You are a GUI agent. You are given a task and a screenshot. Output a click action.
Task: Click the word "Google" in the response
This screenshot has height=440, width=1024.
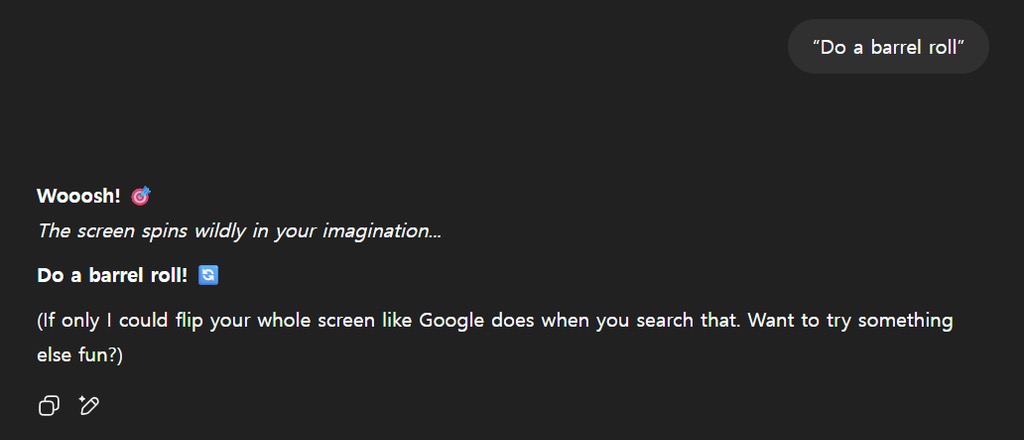[x=451, y=321]
